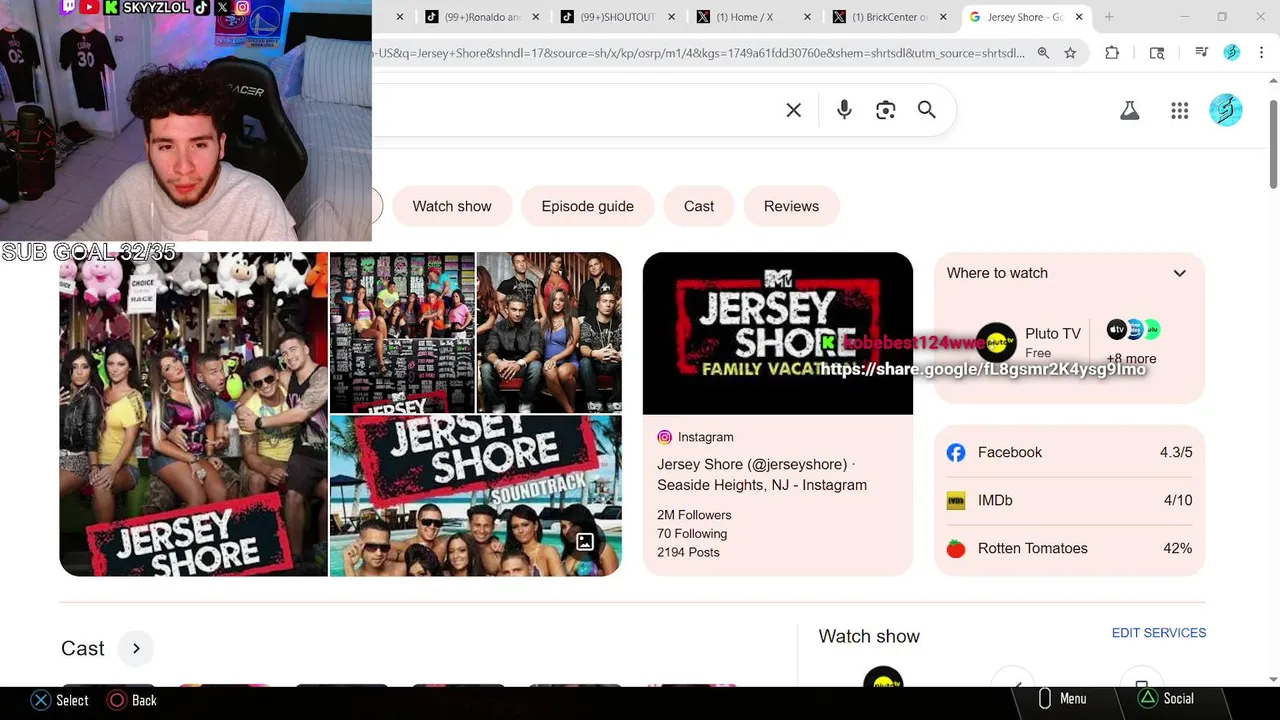
Task: Open the IMDb 4/10 rating
Action: (1069, 500)
